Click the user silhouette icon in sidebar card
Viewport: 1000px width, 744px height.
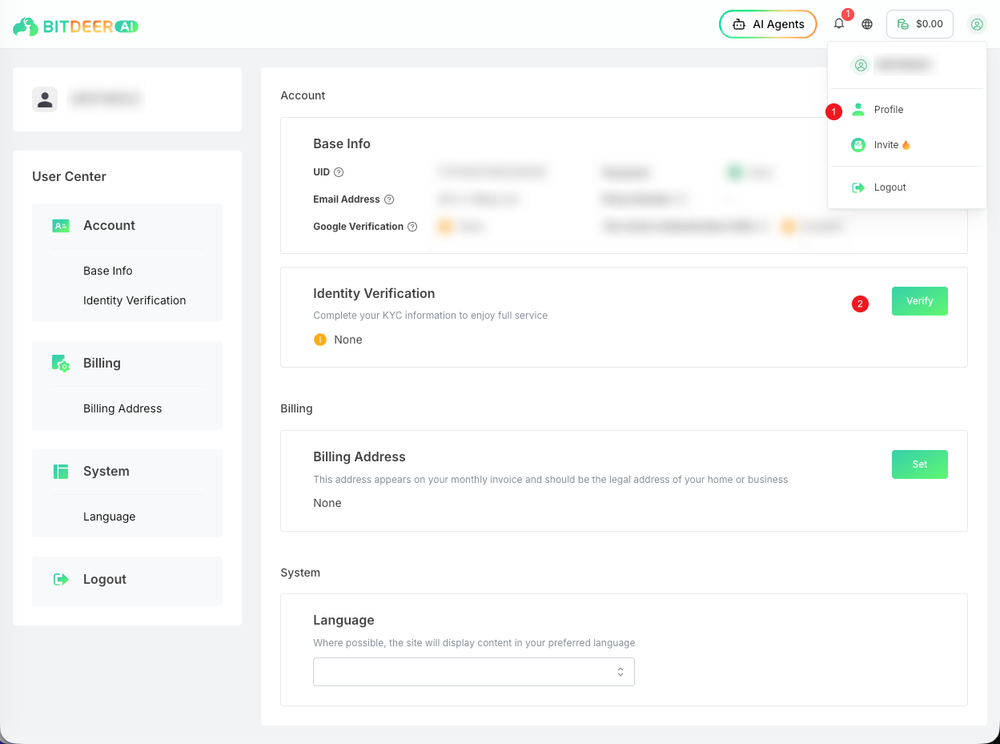point(45,99)
